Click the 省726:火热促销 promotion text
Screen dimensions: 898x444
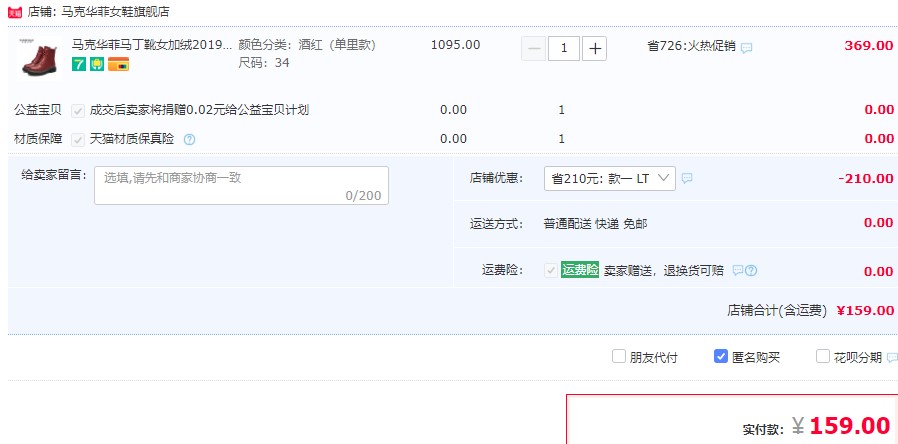(691, 46)
